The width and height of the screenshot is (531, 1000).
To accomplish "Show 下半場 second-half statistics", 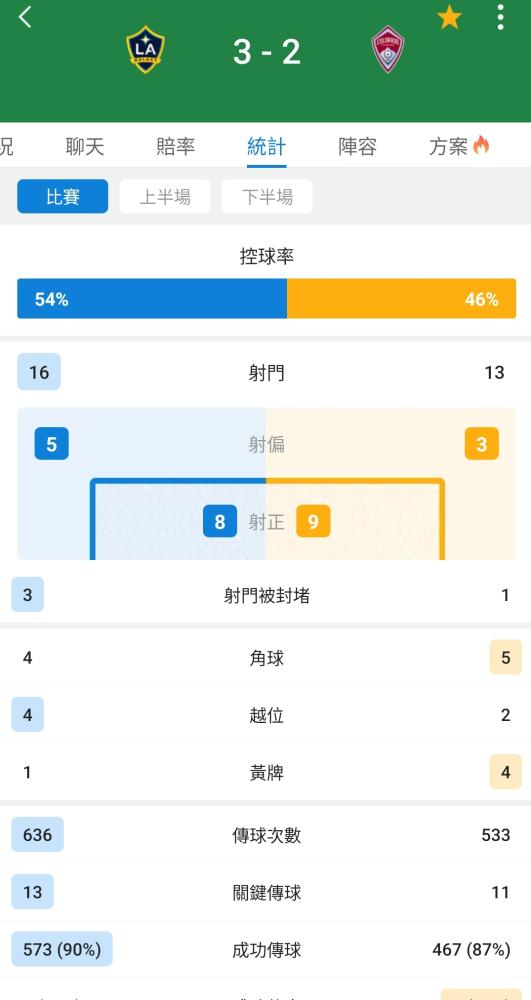I will tap(267, 196).
